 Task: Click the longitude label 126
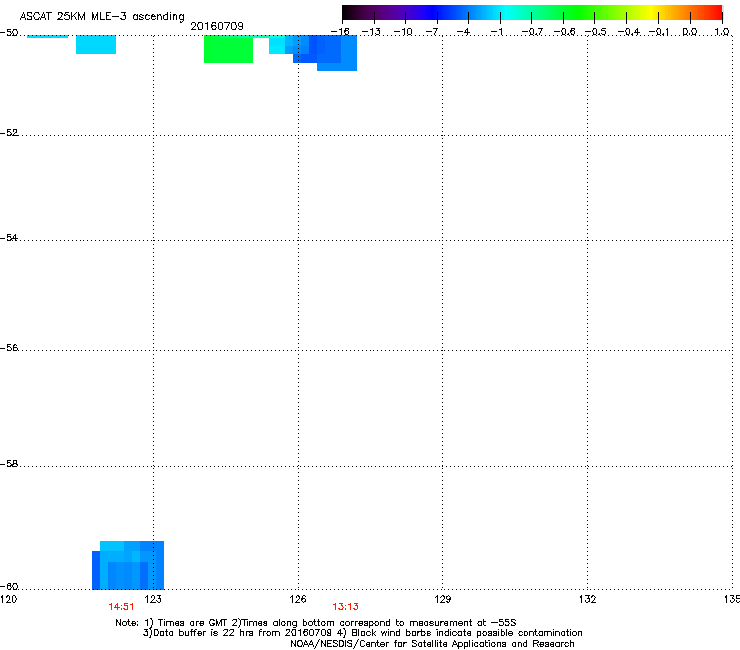coord(298,599)
